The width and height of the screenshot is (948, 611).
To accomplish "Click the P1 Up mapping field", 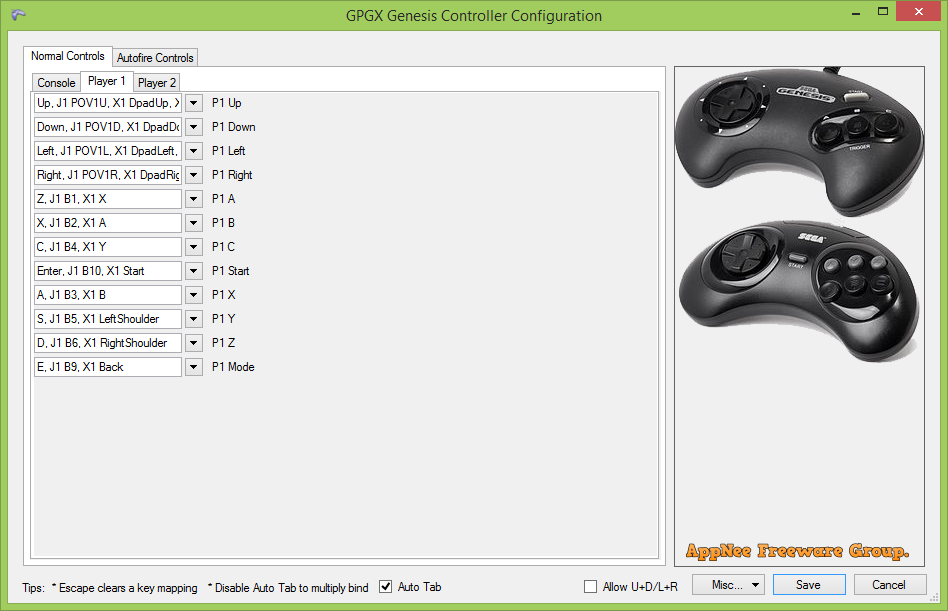I will click(108, 103).
